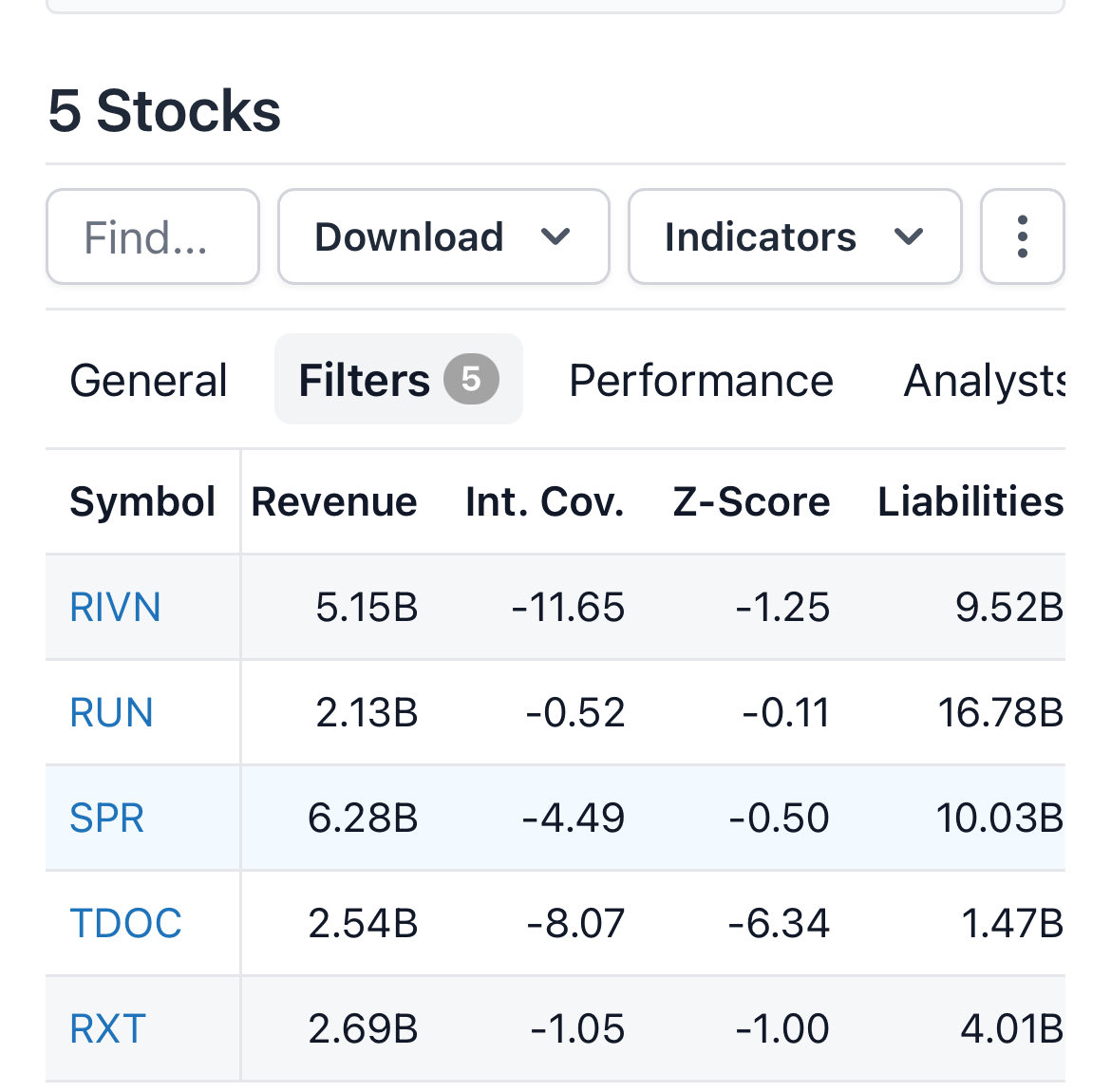Type in the Find search field
The height and width of the screenshot is (1092, 1111).
(152, 236)
